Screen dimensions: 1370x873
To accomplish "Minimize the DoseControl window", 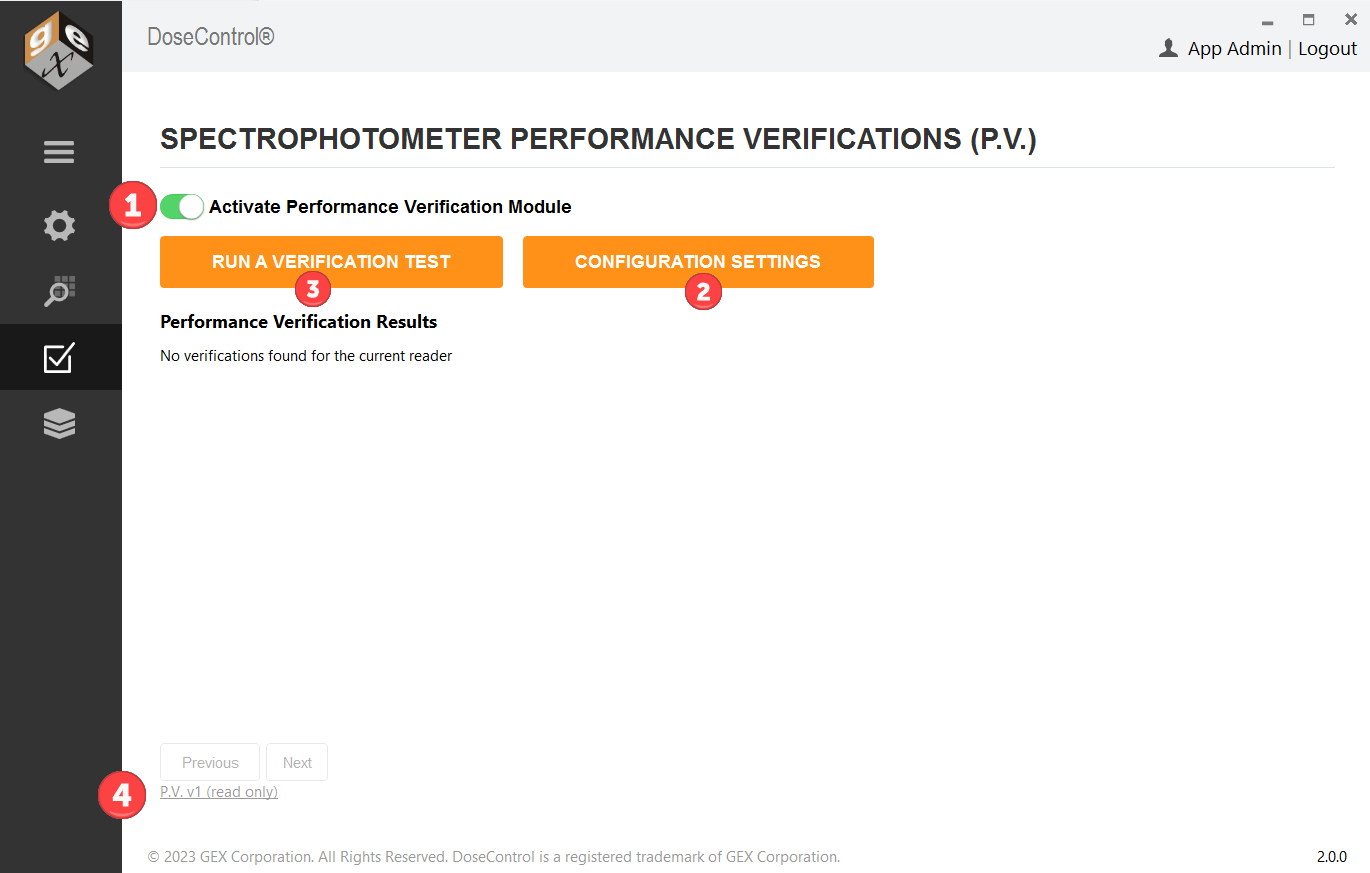I will point(1267,21).
